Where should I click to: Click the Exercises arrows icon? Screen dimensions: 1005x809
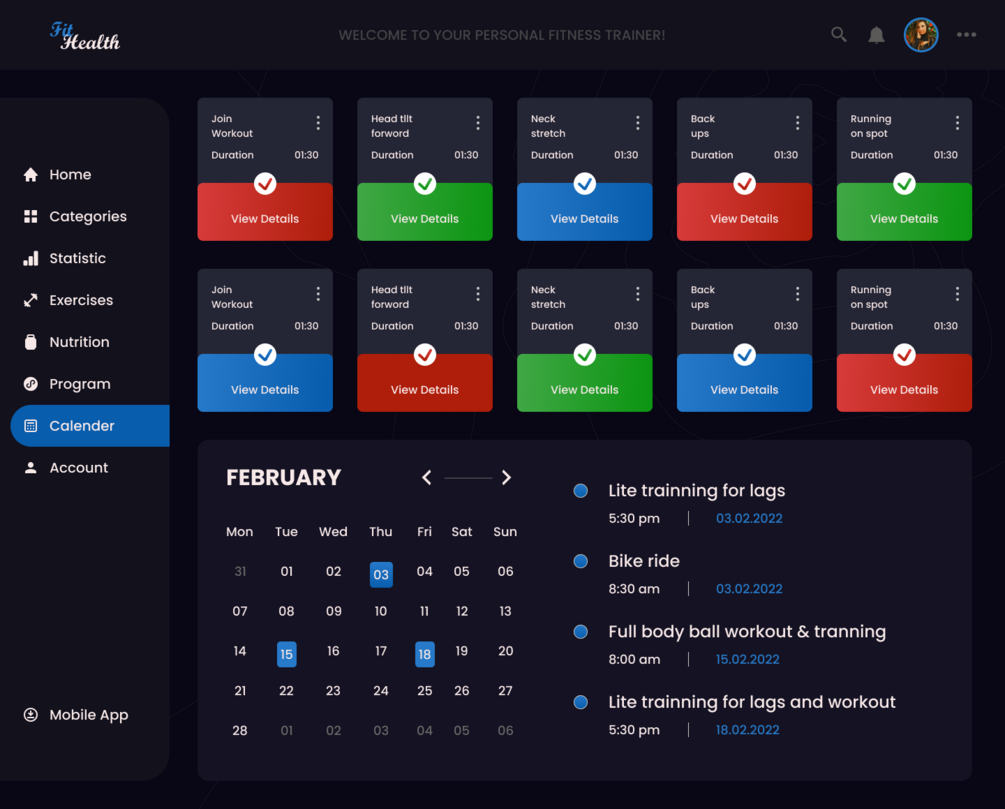click(x=30, y=300)
